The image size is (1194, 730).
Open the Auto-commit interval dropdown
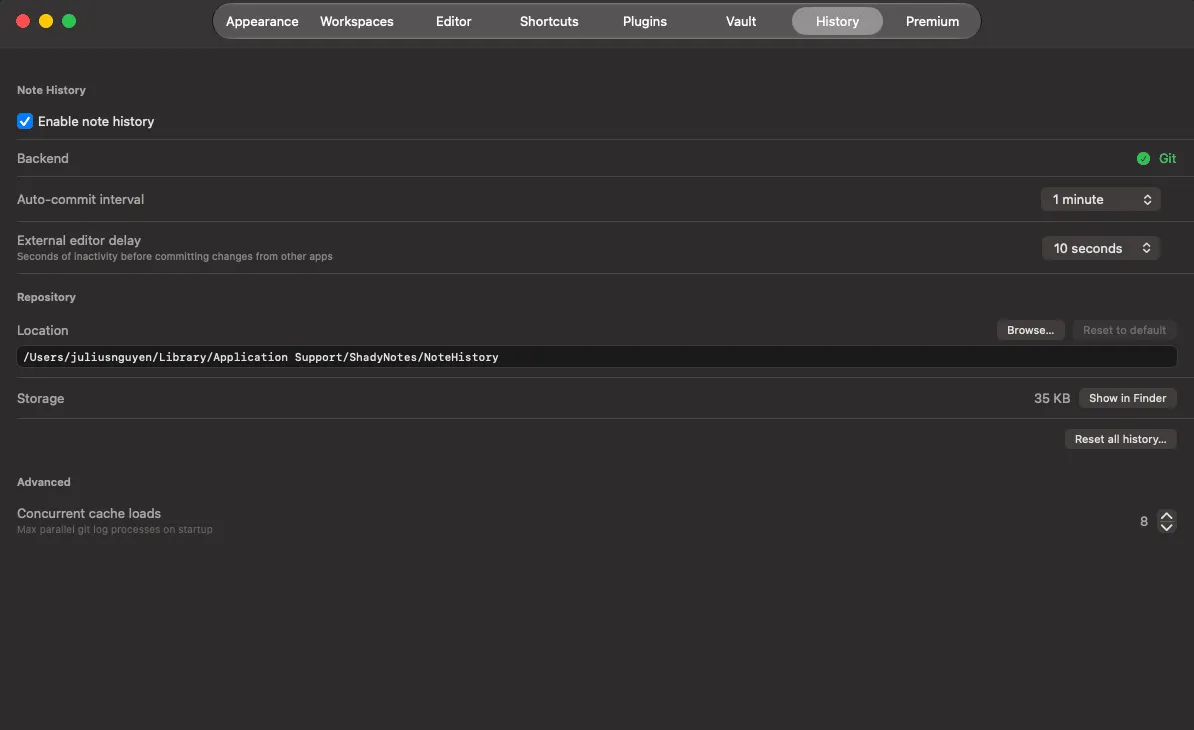[1100, 199]
